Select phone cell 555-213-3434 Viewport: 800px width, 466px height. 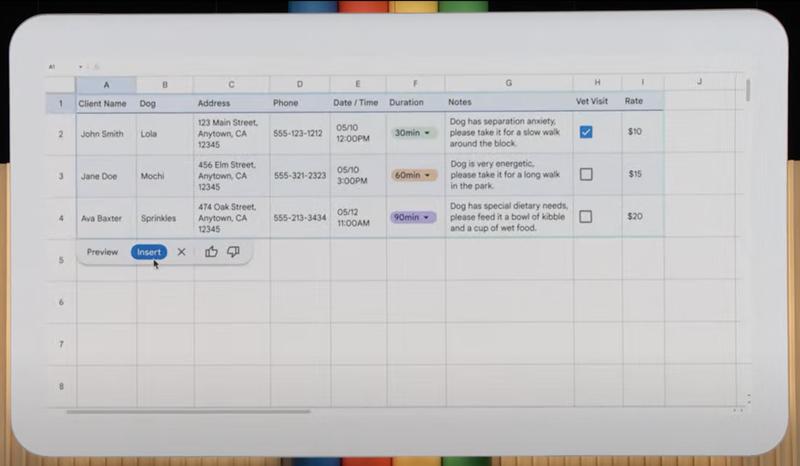point(300,218)
